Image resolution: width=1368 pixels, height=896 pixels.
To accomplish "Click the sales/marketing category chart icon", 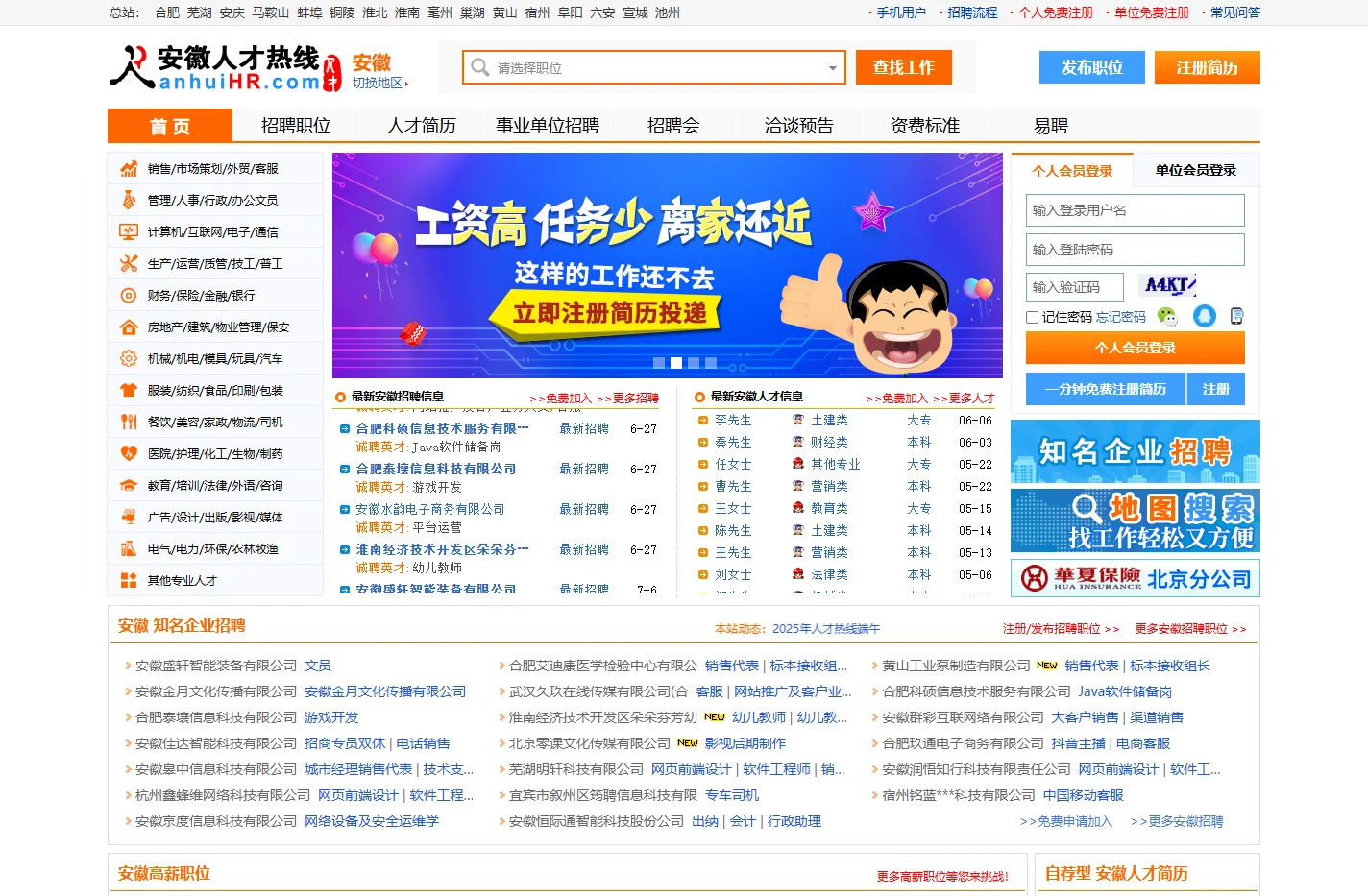I will pos(128,169).
